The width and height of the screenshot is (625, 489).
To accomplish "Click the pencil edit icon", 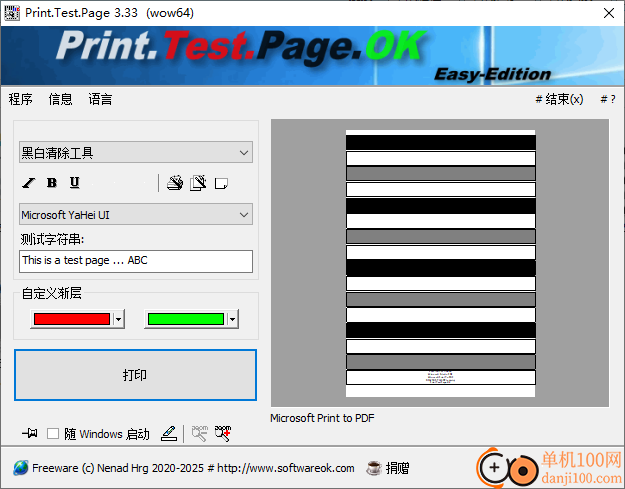I will coord(169,433).
